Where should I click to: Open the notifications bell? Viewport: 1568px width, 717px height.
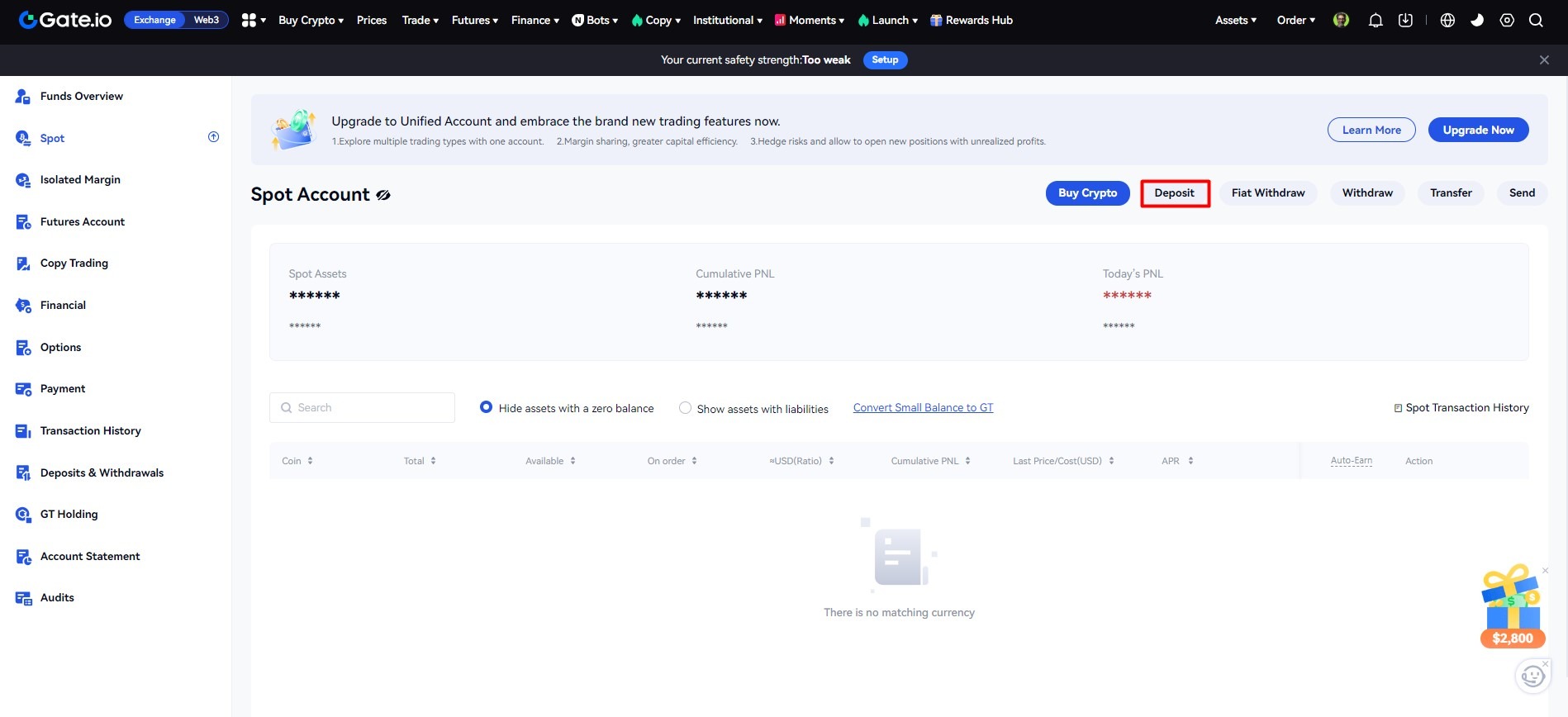tap(1376, 20)
